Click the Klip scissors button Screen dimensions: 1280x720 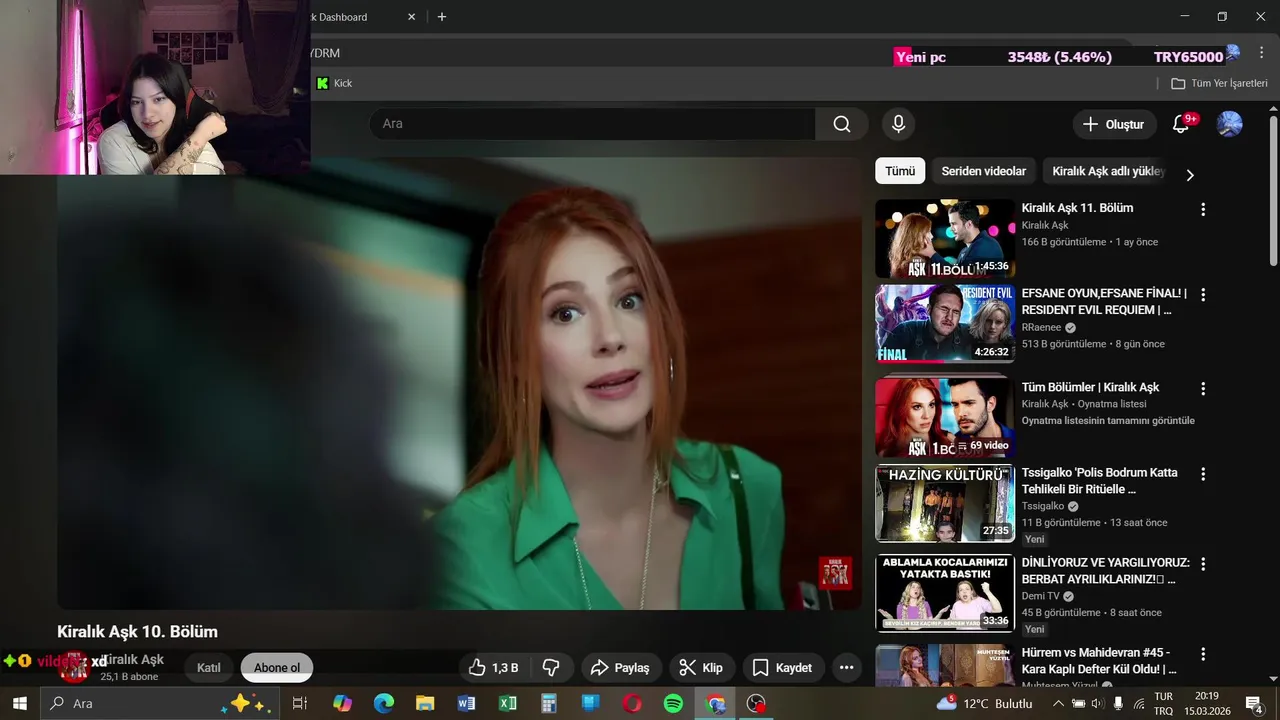tap(701, 667)
